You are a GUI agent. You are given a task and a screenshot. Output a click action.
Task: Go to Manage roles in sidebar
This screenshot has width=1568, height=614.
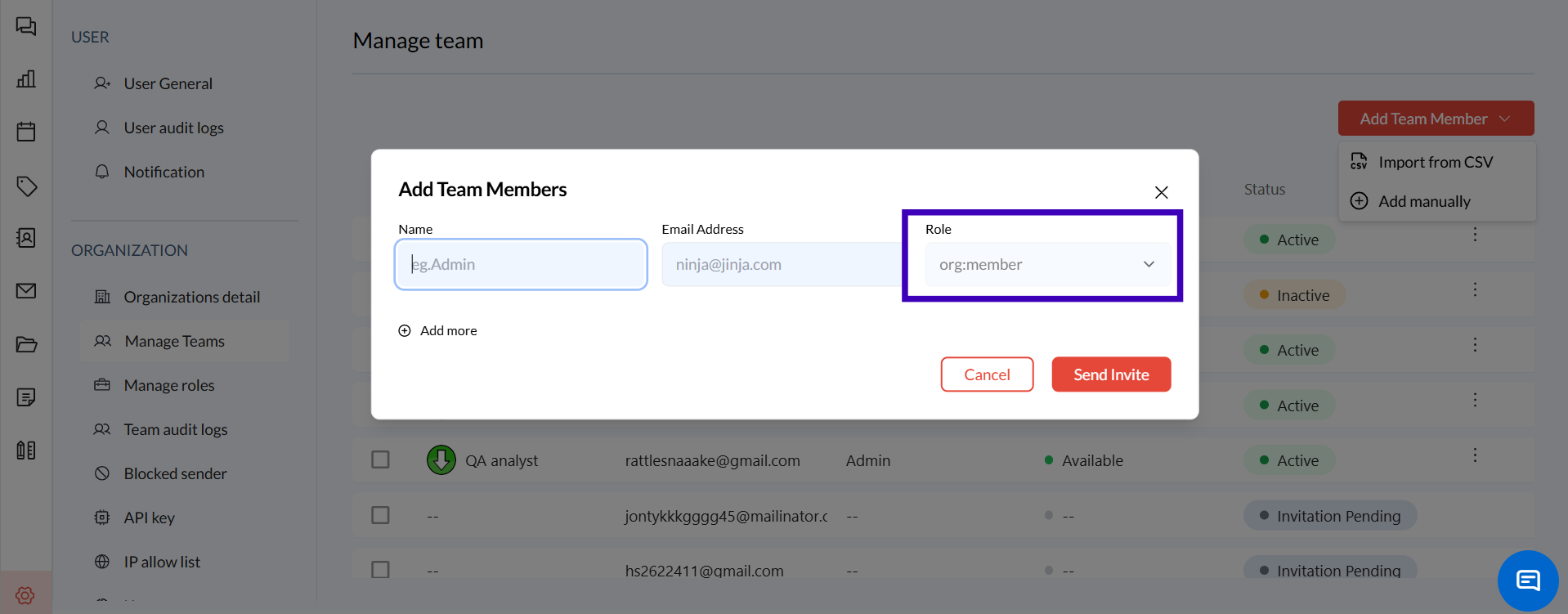click(x=169, y=385)
